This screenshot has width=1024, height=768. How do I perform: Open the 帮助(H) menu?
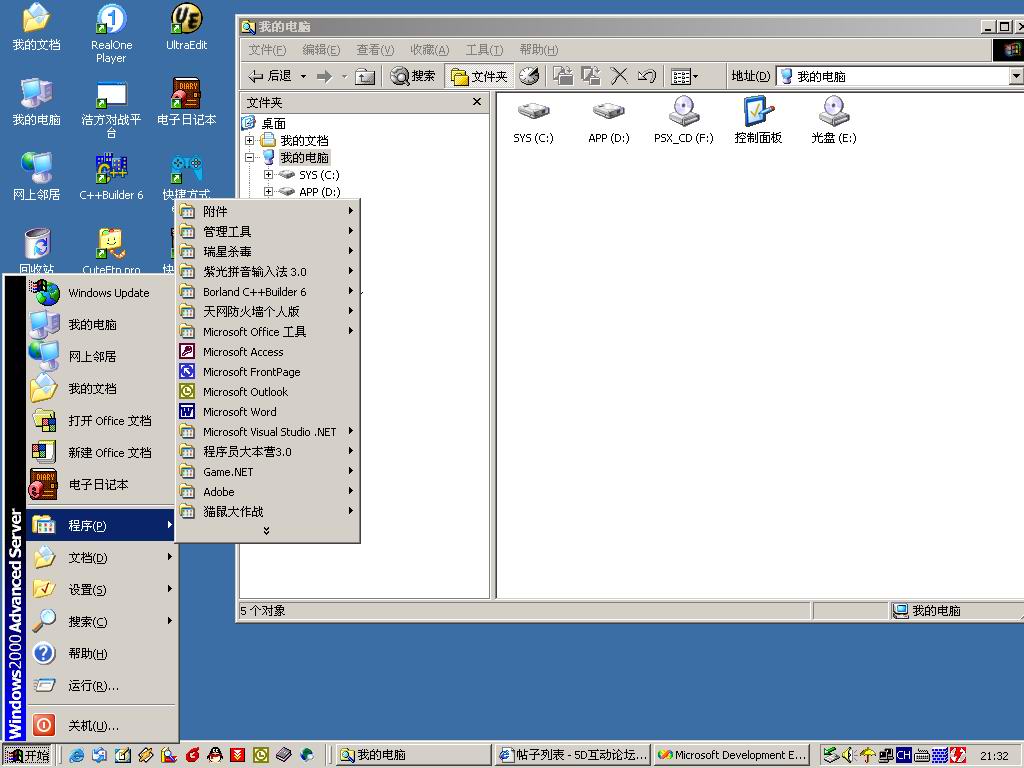click(539, 50)
